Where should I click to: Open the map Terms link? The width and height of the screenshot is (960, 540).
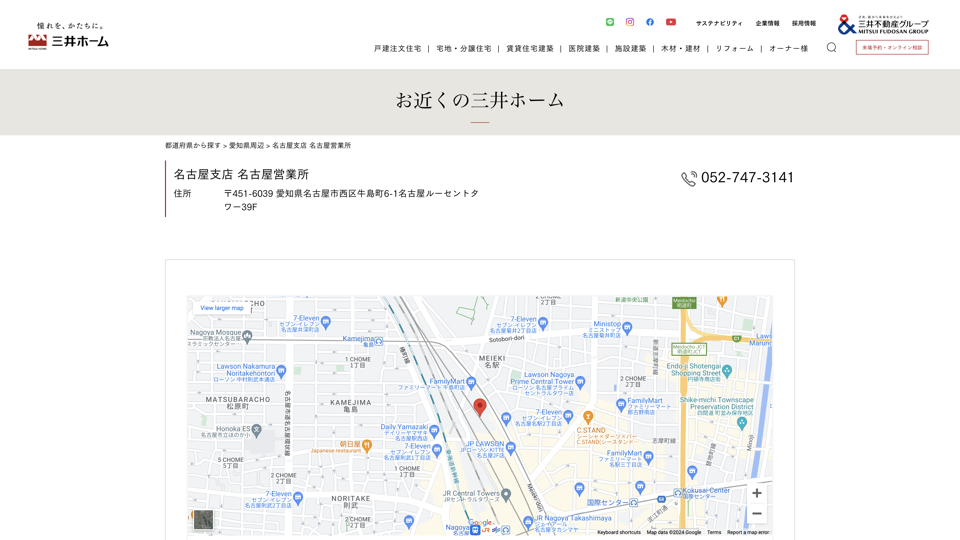tap(714, 533)
